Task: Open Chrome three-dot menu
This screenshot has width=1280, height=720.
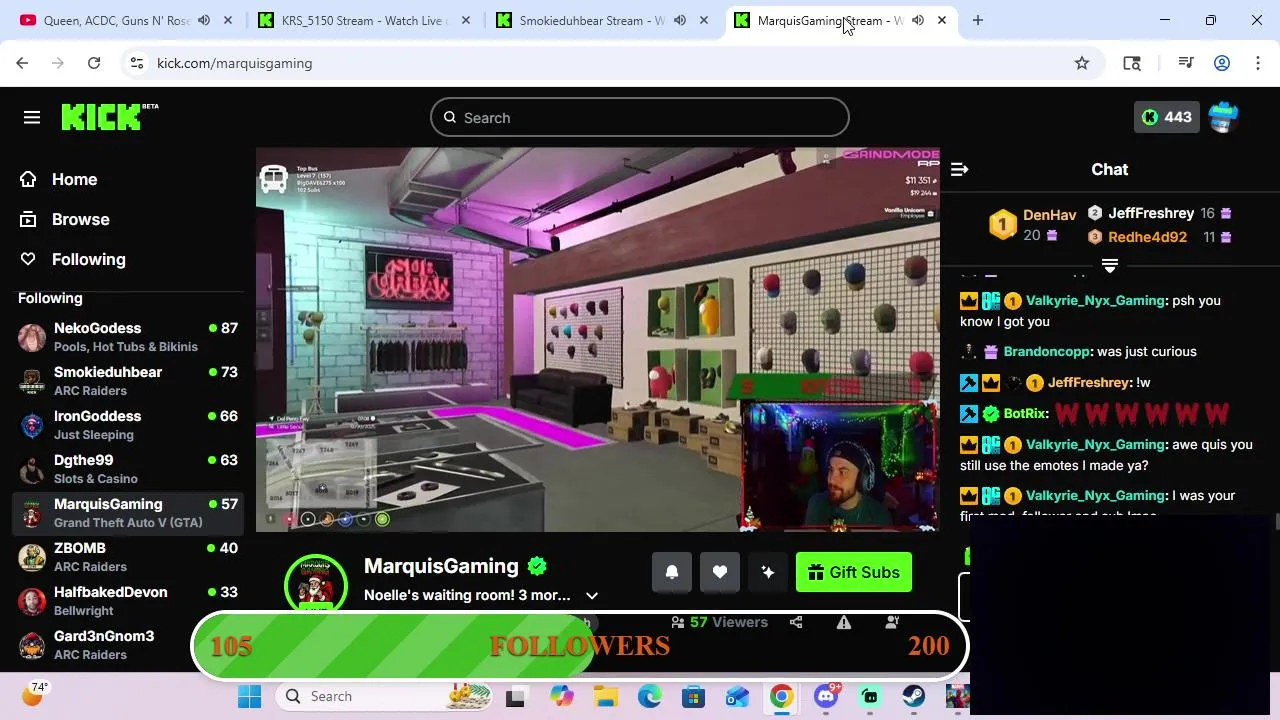Action: [1257, 63]
